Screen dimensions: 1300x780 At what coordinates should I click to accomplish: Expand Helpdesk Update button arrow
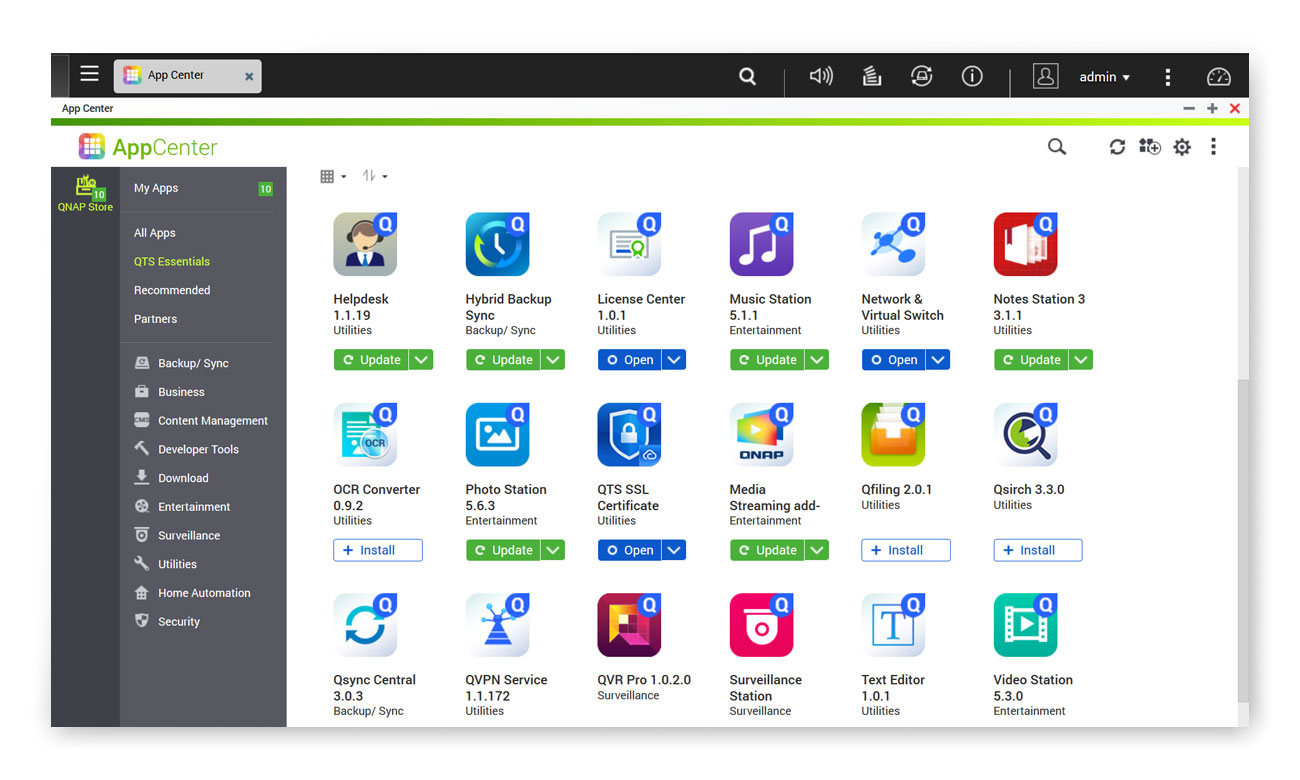[421, 360]
